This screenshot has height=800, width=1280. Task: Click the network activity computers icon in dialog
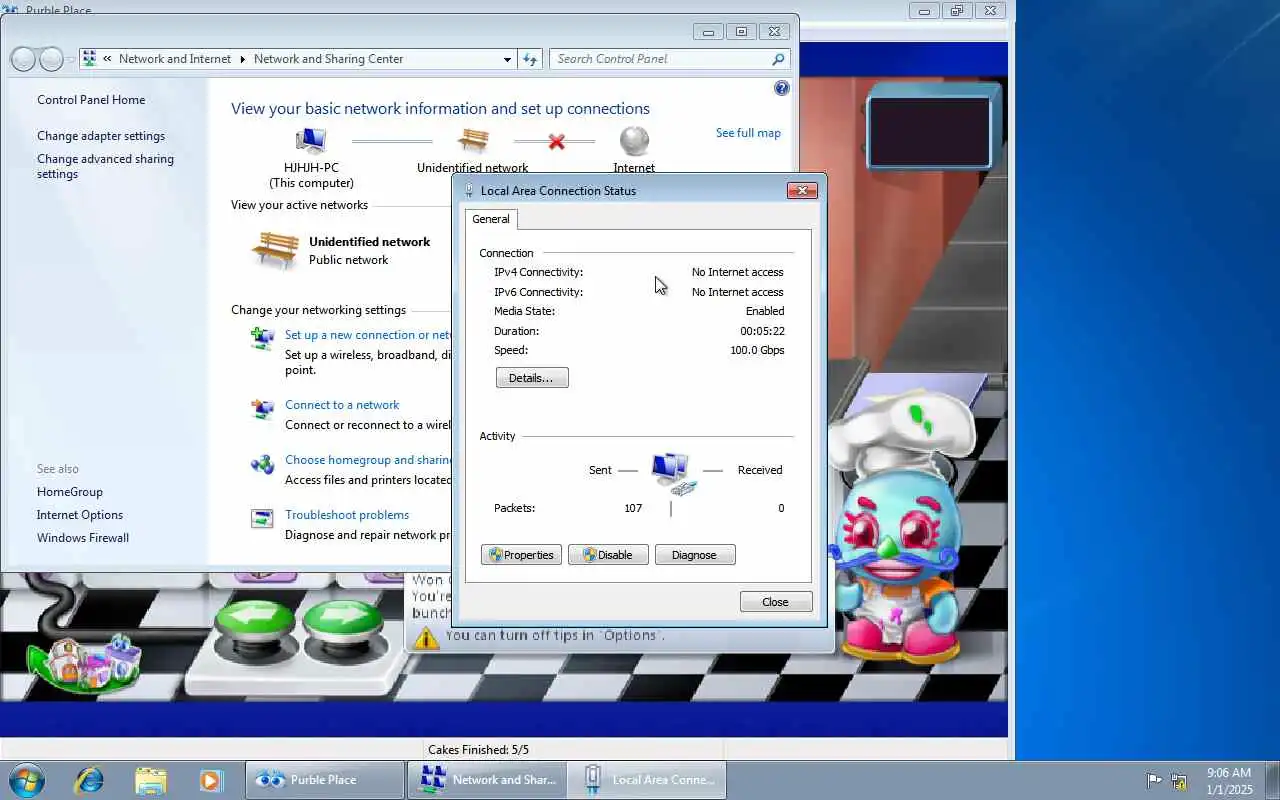(672, 473)
